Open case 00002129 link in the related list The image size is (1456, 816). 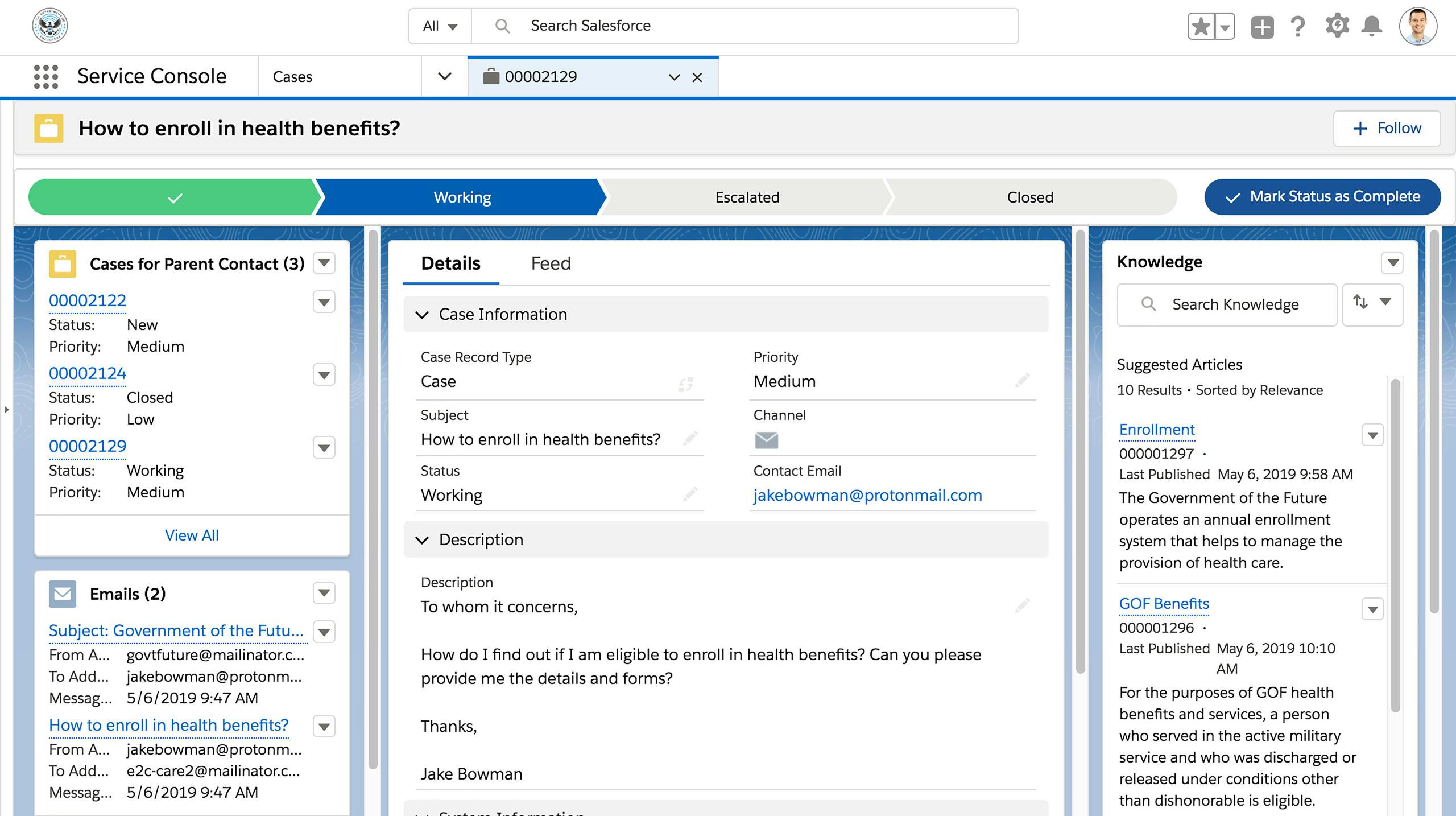[88, 446]
